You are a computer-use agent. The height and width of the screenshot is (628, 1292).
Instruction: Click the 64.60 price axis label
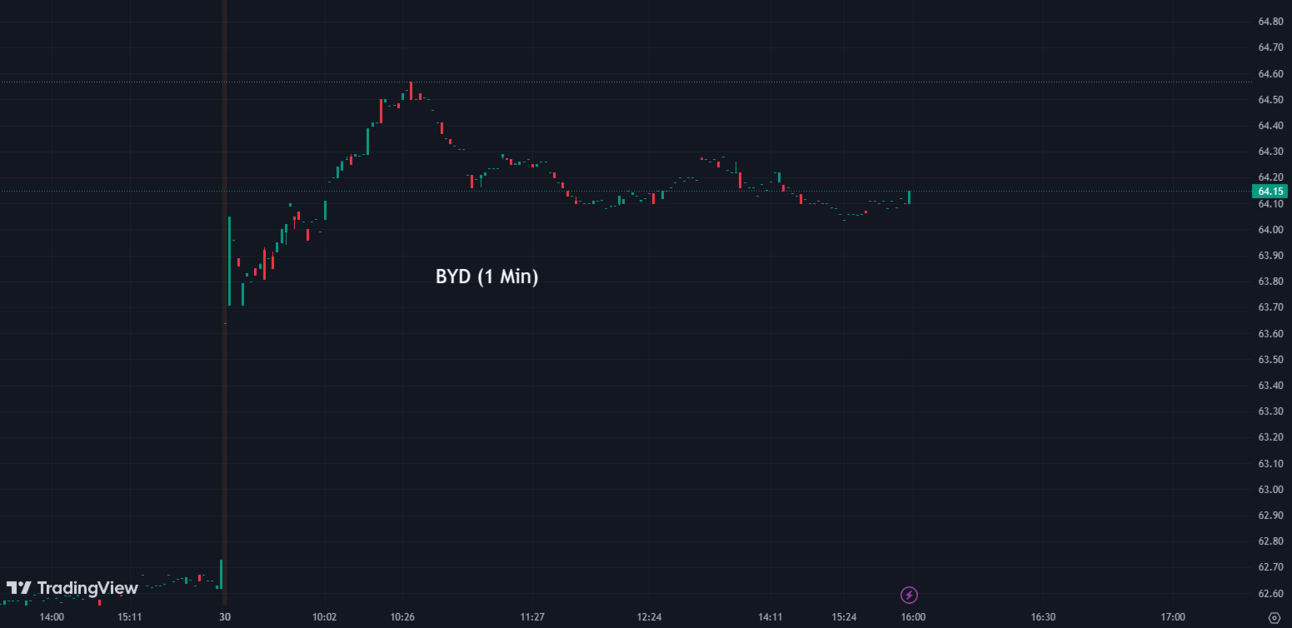tap(1270, 74)
